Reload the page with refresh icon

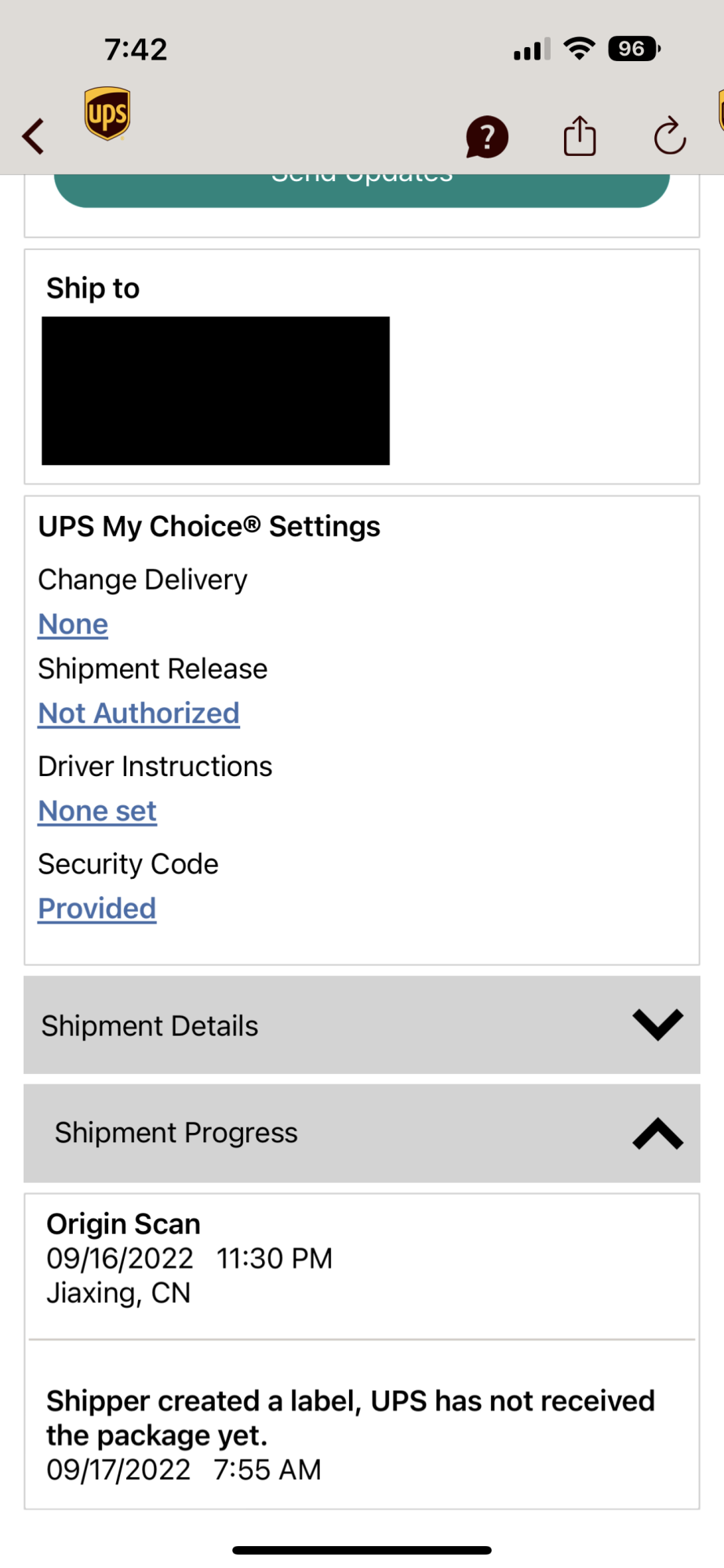click(670, 136)
